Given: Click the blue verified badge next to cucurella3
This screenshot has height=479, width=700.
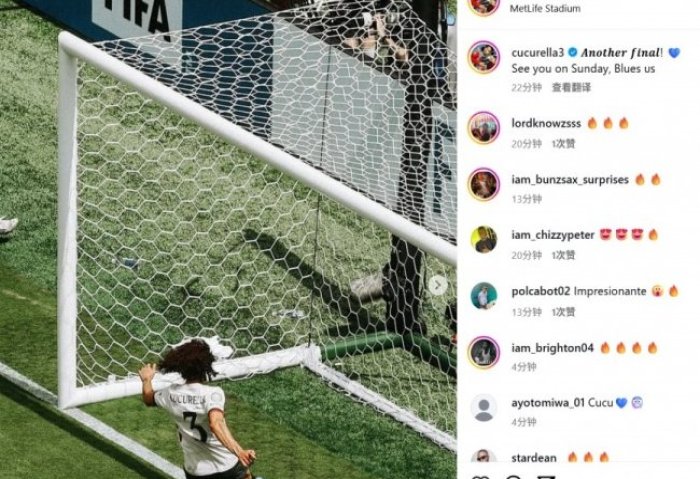Looking at the screenshot, I should (572, 53).
